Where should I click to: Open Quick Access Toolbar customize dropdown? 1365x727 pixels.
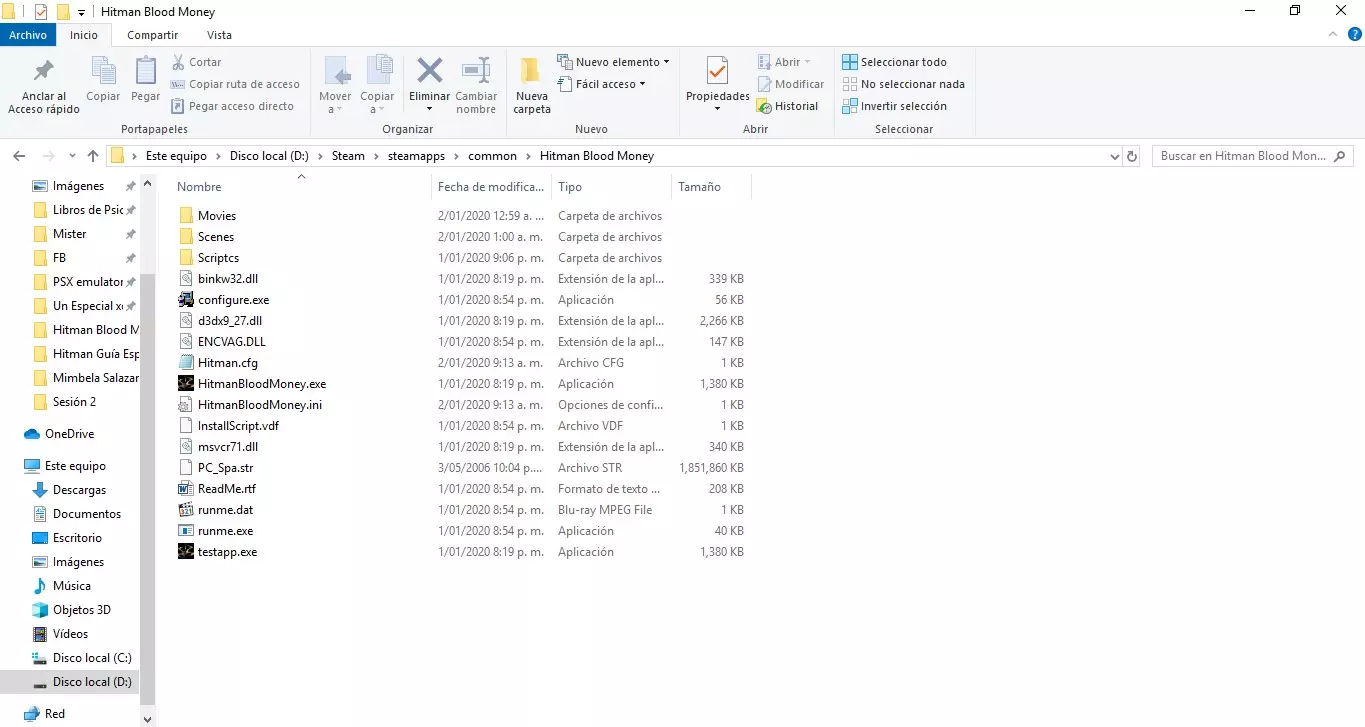click(x=81, y=12)
